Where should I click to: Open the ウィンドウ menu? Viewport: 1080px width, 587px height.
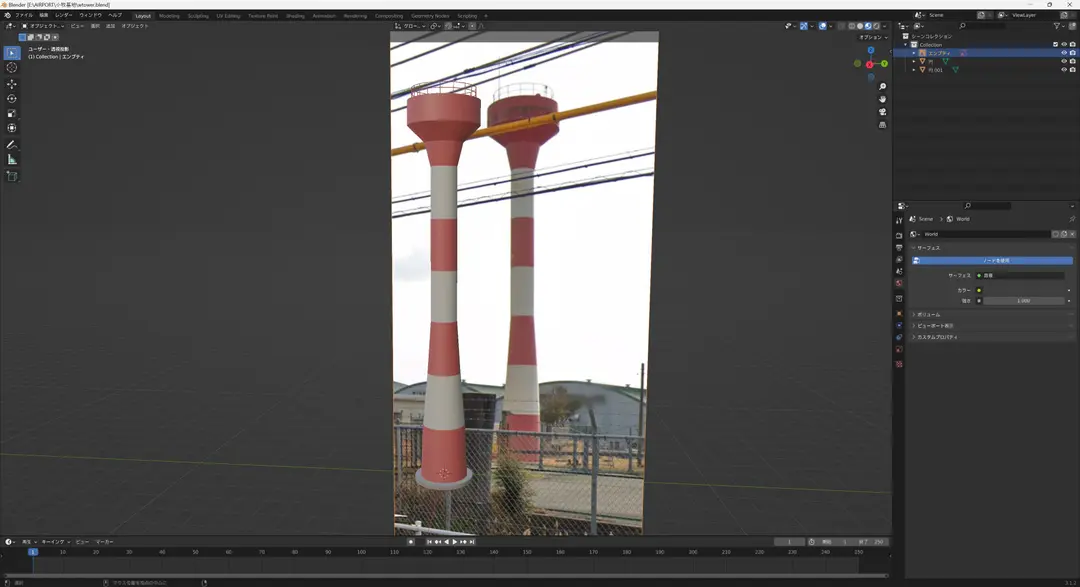[x=90, y=15]
